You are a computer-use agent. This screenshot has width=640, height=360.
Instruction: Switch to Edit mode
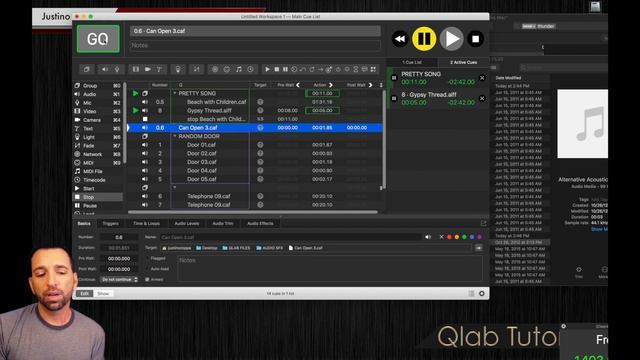coord(84,293)
